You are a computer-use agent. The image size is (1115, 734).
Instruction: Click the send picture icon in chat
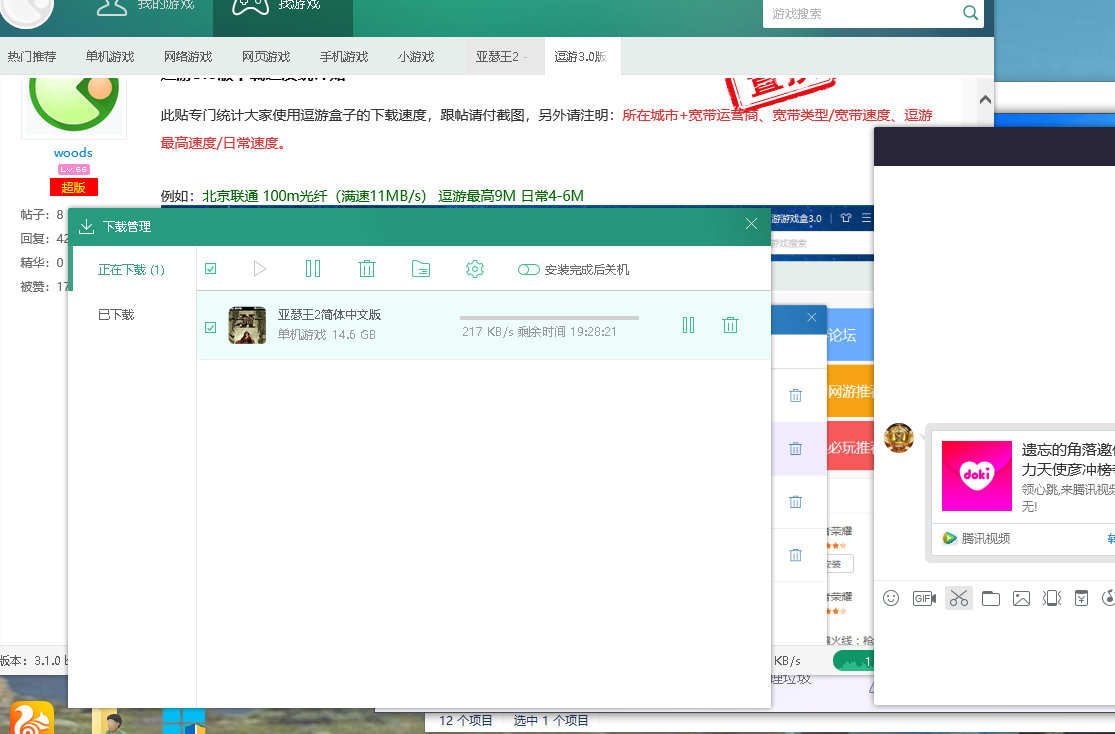[1021, 598]
